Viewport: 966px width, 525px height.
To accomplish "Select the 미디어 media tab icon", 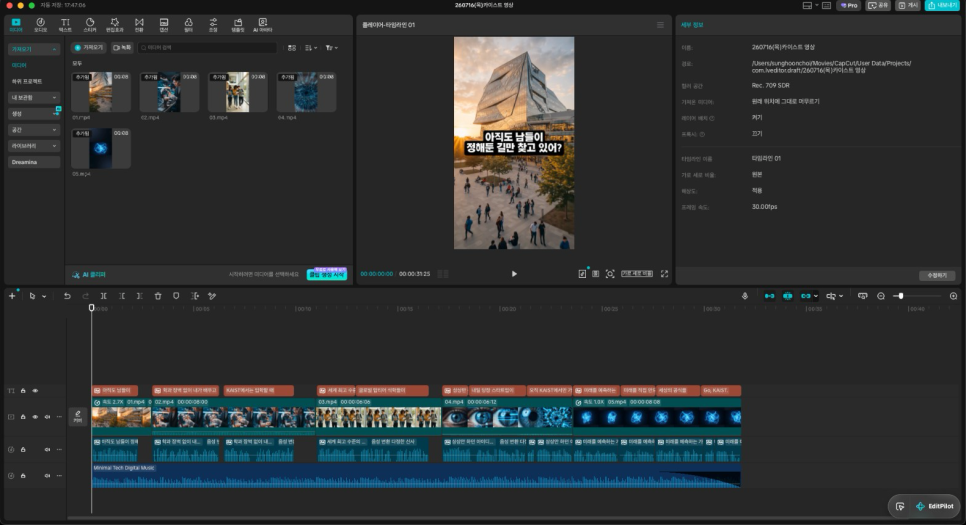I will coord(16,25).
